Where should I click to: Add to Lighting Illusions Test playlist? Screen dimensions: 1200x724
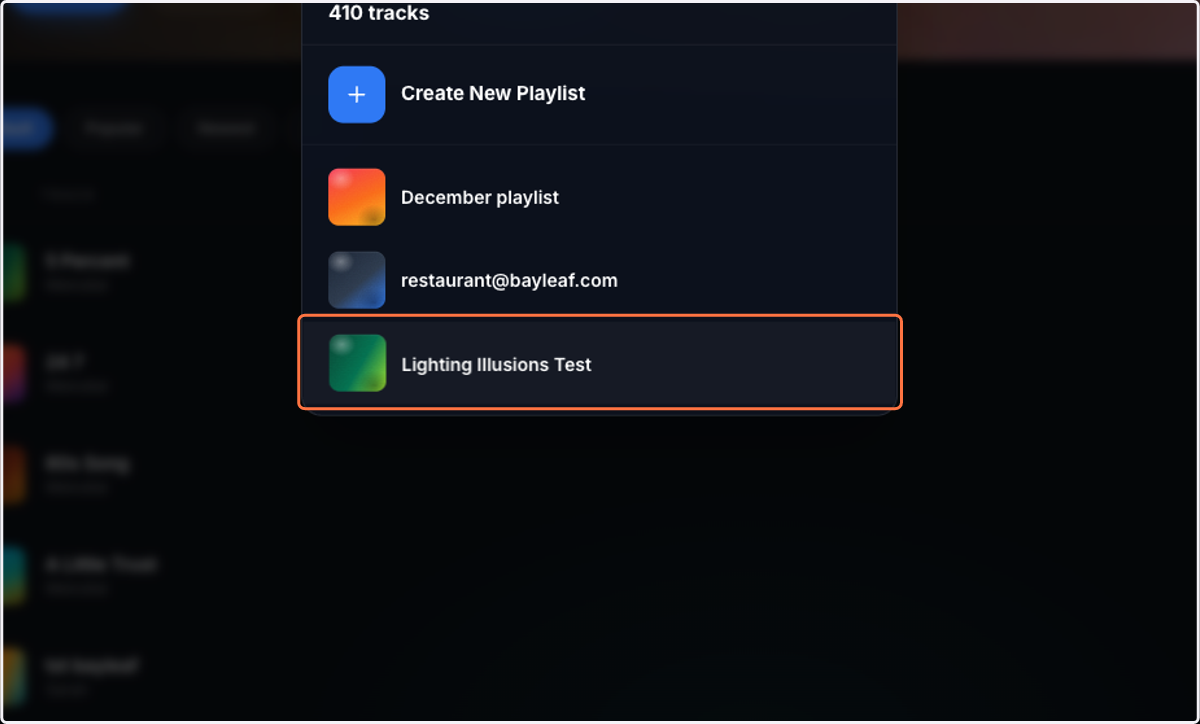point(600,363)
